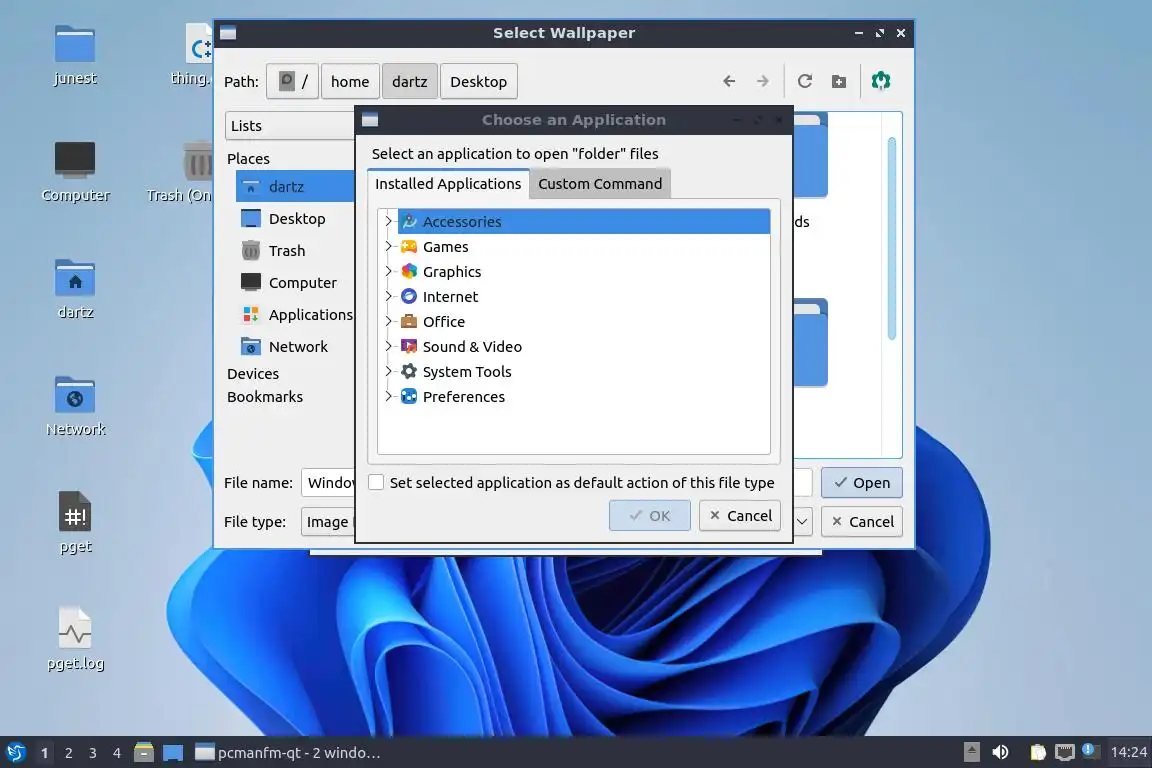Expand the Office category
This screenshot has width=1152, height=768.
[x=389, y=321]
